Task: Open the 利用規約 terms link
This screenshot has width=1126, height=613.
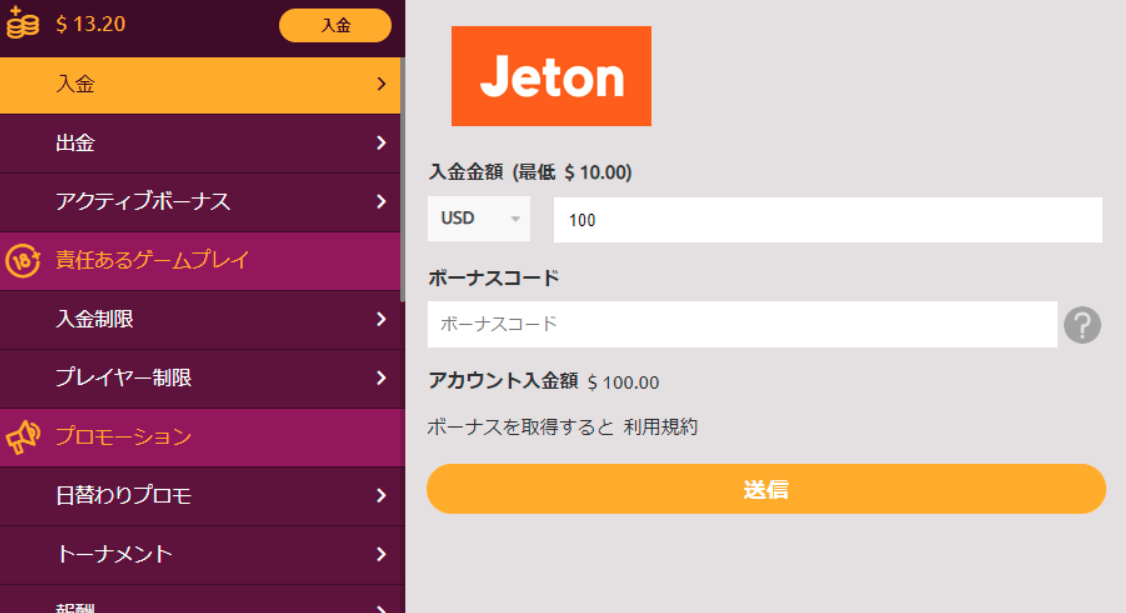Action: click(661, 427)
